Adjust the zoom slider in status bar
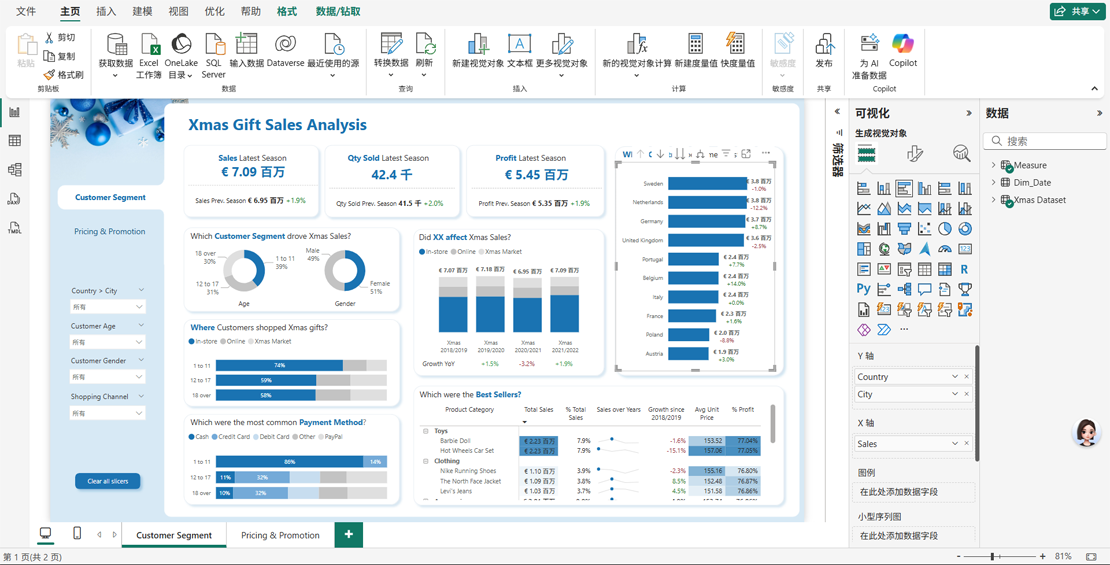This screenshot has height=565, width=1110. pyautogui.click(x=992, y=556)
